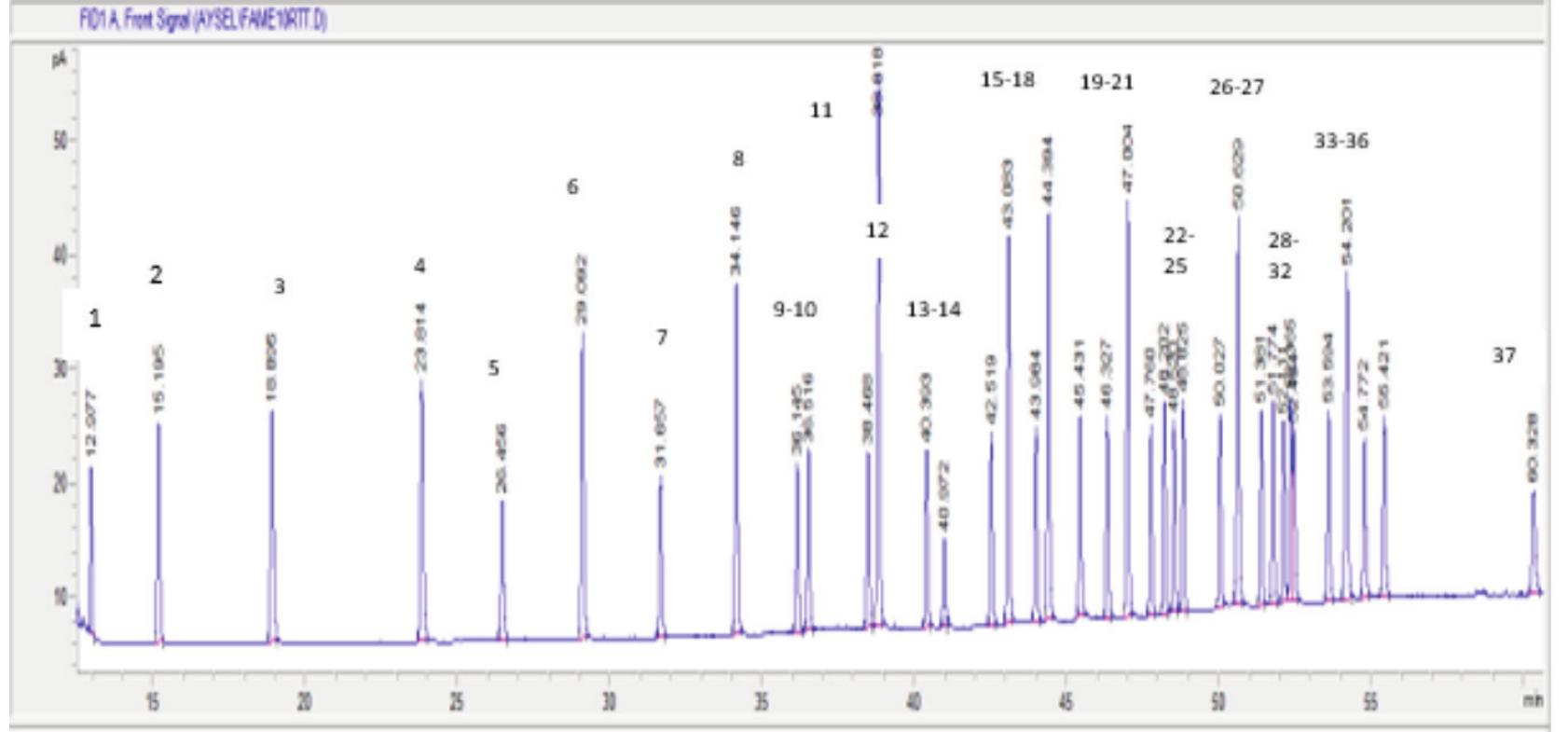Click the "19-21" peak group label

(x=1107, y=83)
